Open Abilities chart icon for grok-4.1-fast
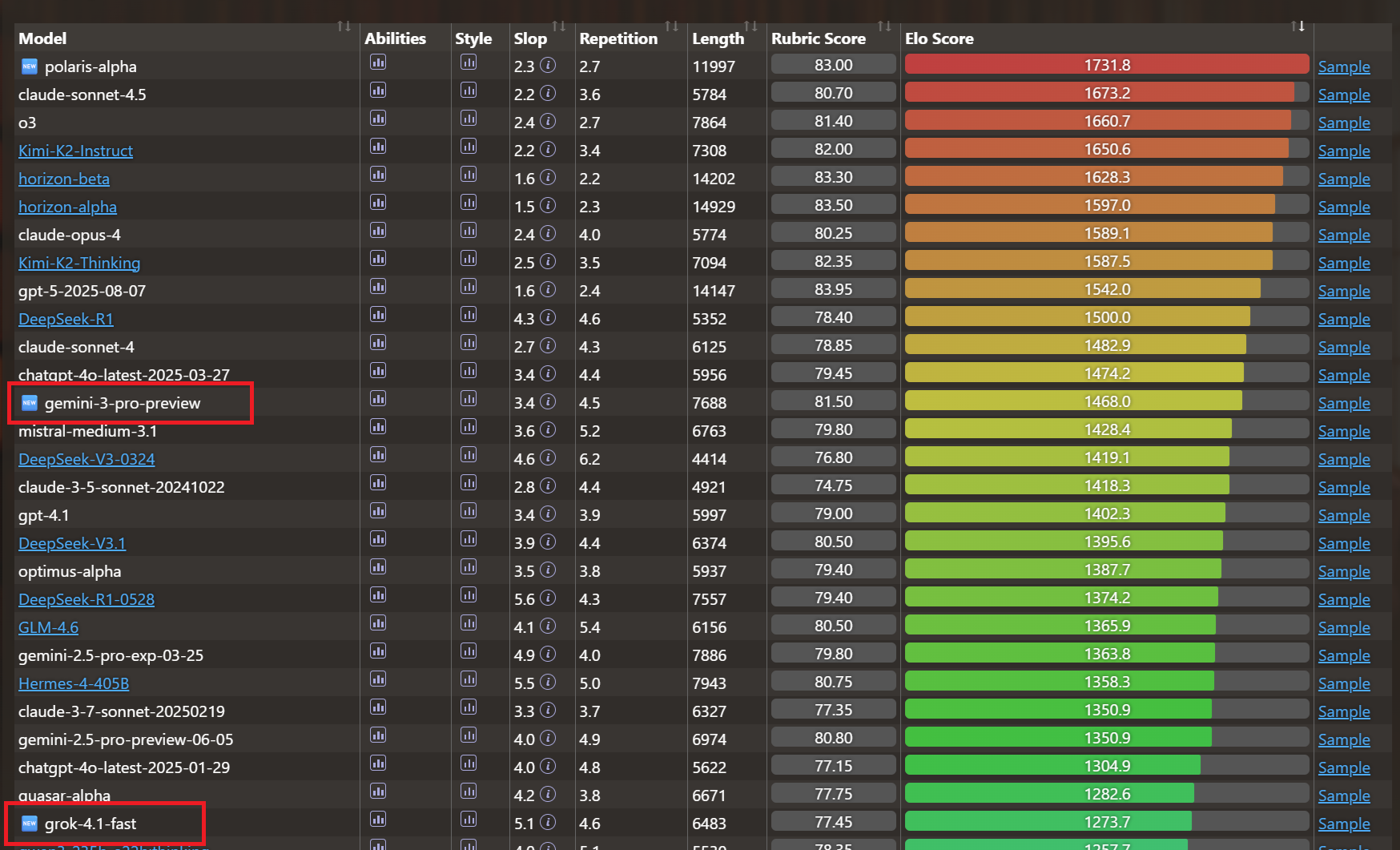The width and height of the screenshot is (1400, 850). point(378,820)
